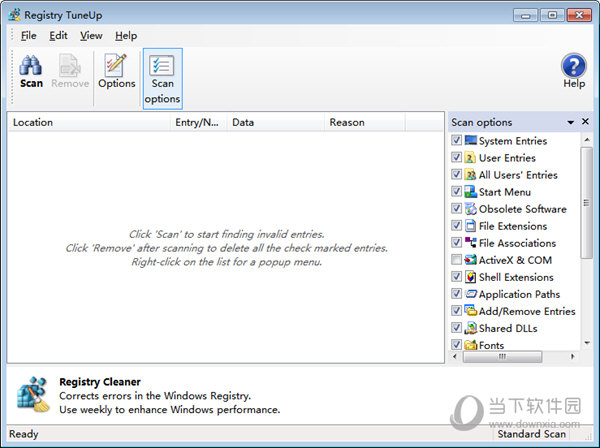Minimize the Registry TuneUp window
The width and height of the screenshot is (600, 448).
click(x=525, y=15)
